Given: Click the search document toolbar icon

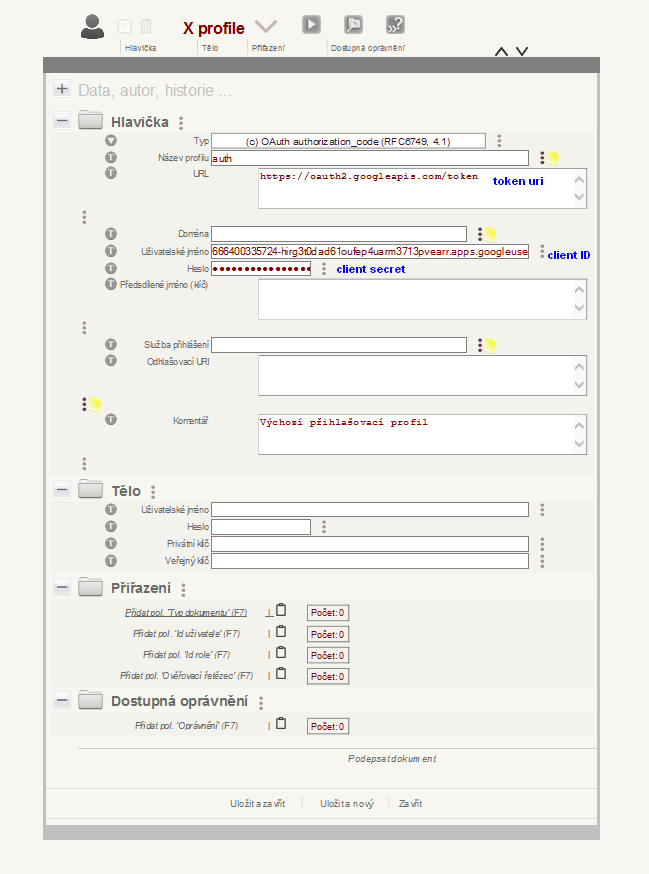Looking at the screenshot, I should [353, 25].
